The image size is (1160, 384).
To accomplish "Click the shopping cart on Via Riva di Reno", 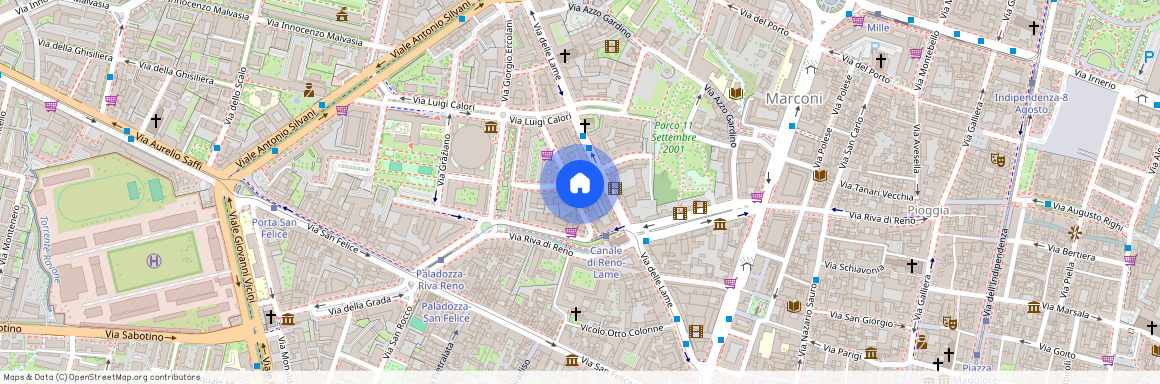I will click(570, 232).
